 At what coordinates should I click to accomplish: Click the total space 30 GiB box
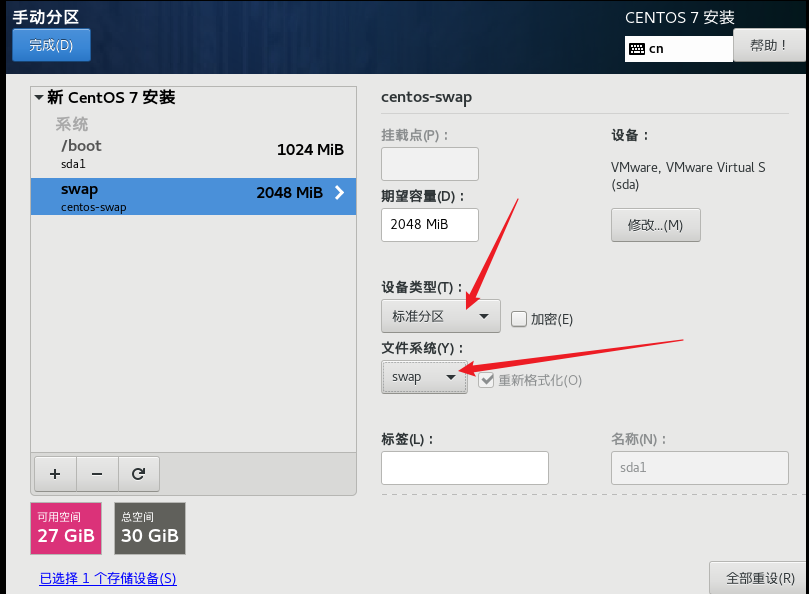150,528
